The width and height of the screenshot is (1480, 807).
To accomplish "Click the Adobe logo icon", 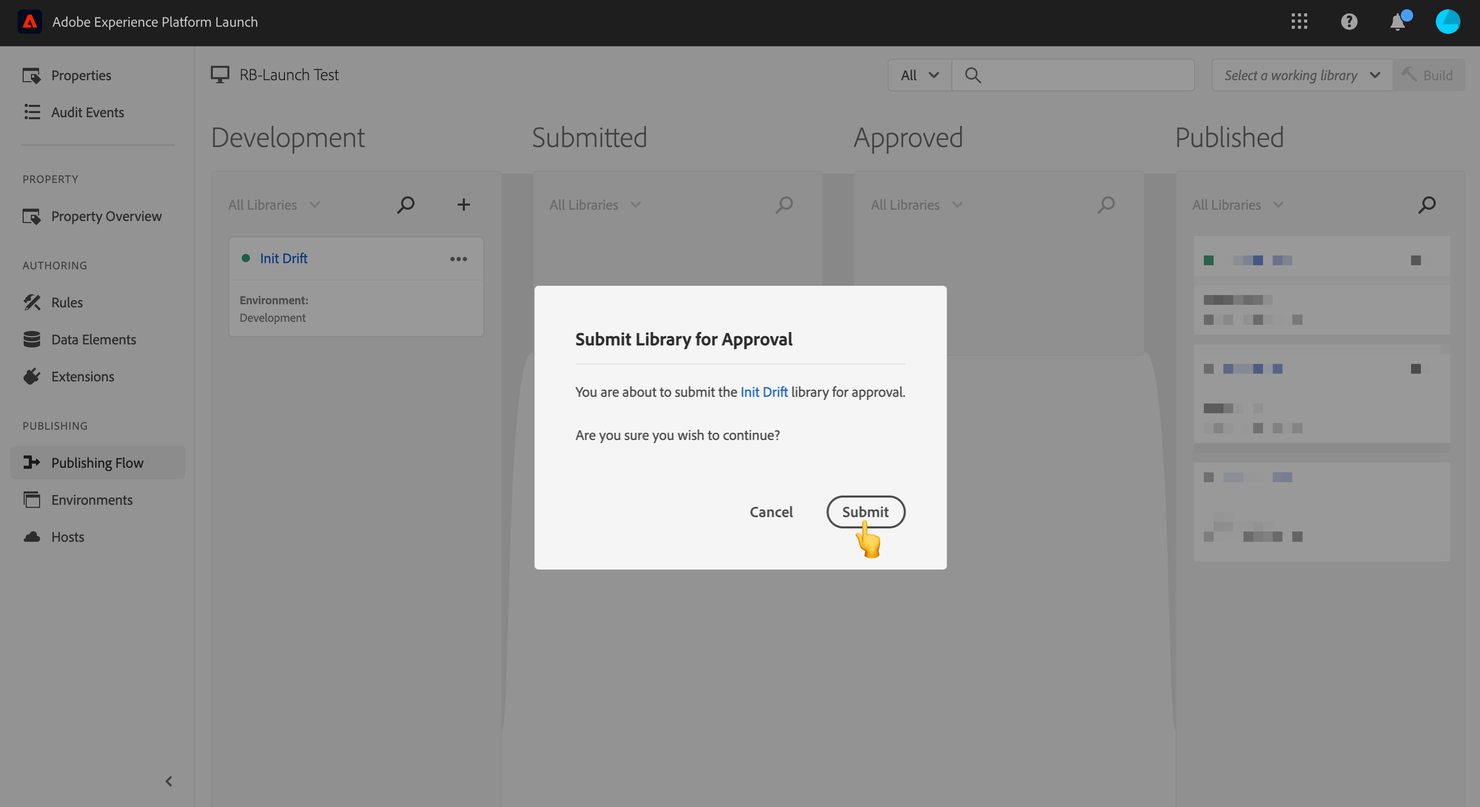I will [30, 22].
